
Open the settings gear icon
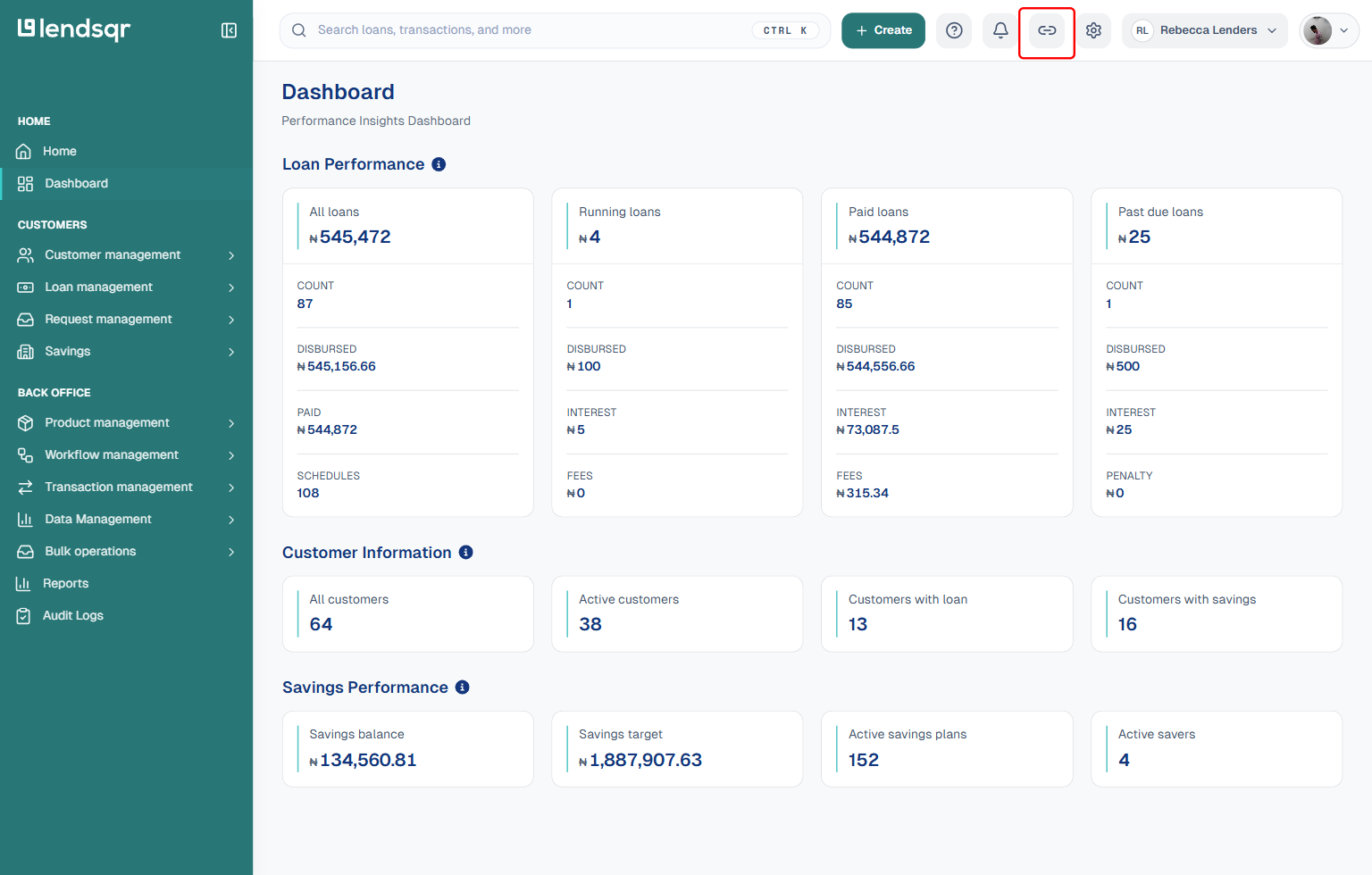(x=1093, y=30)
